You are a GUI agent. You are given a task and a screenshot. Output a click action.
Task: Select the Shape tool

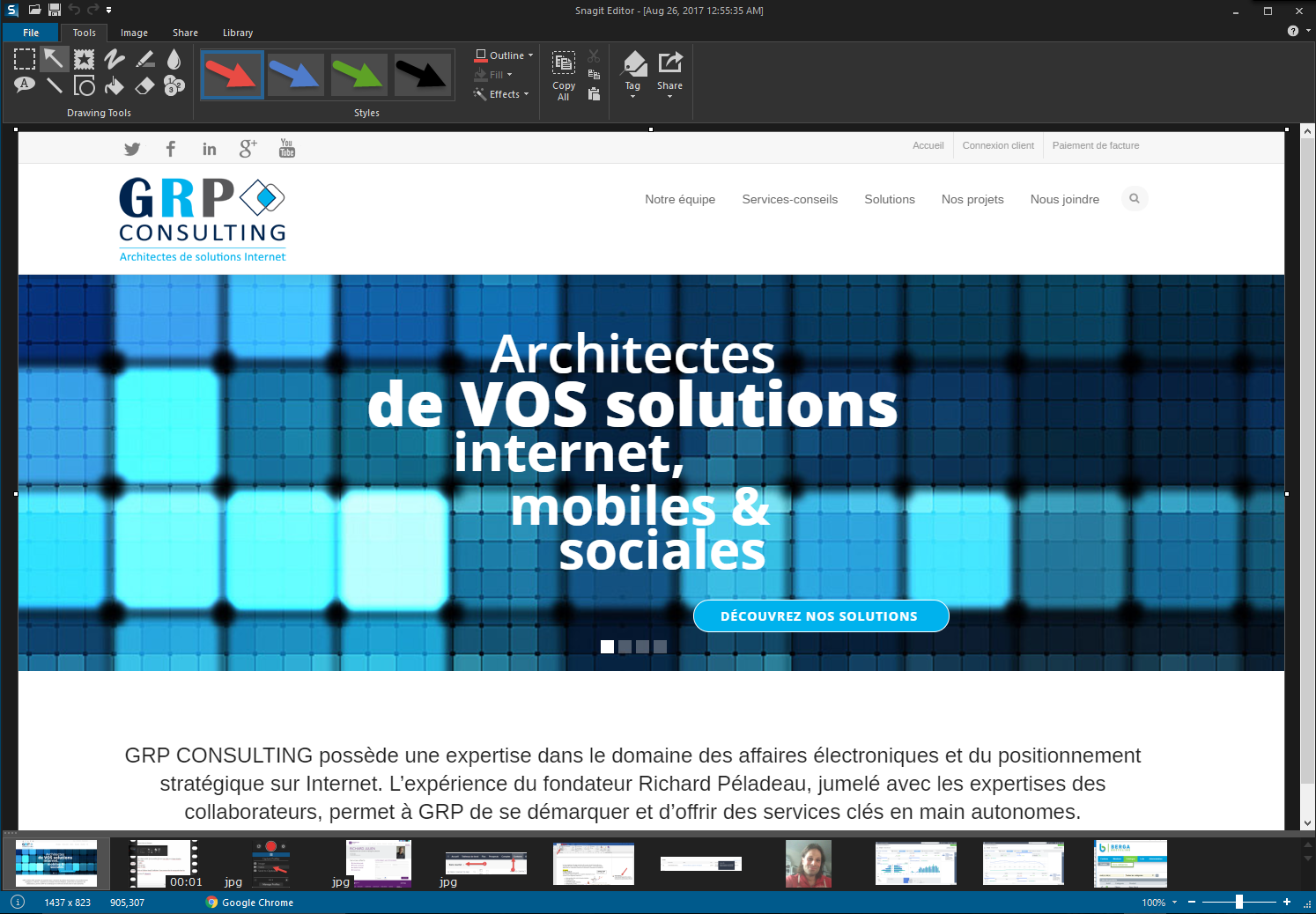pos(84,85)
